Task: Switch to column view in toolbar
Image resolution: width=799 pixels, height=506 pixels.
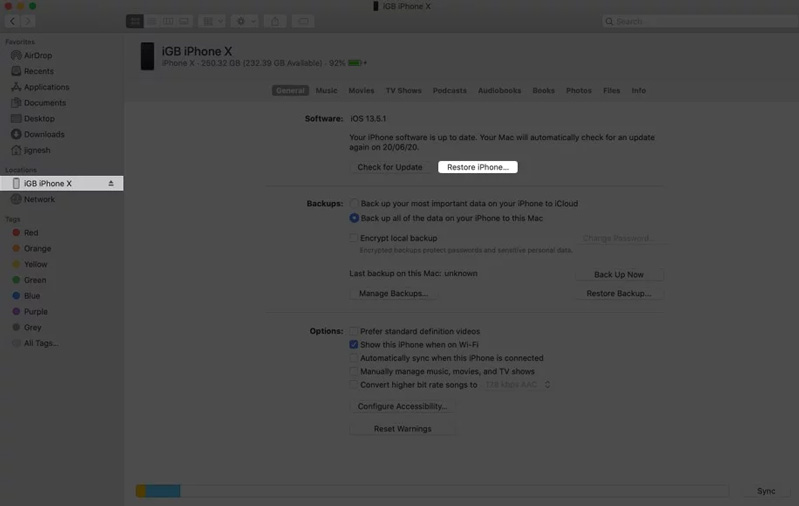Action: tap(168, 21)
